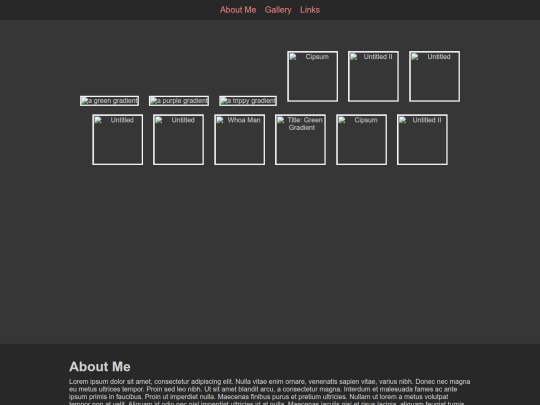
Task: Open Untitled thumbnail in row beginning with Cipsum
Action: click(435, 76)
